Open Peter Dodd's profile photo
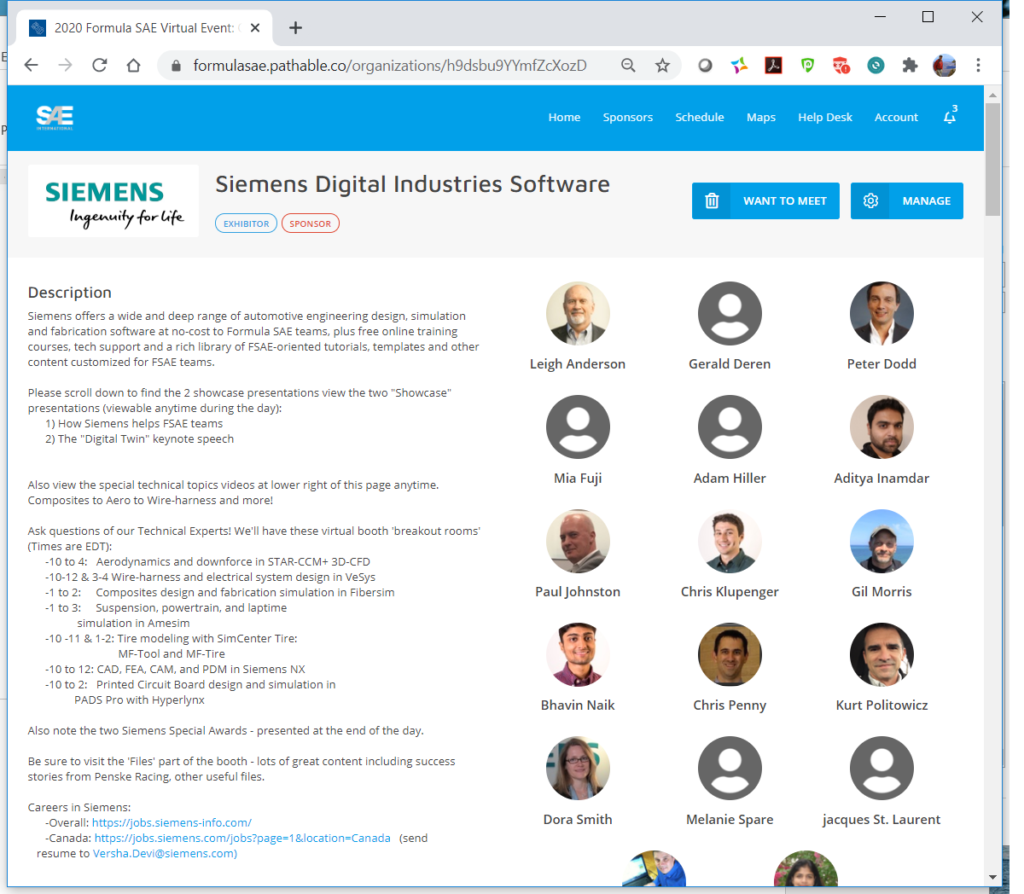The width and height of the screenshot is (1024, 894). click(x=882, y=313)
